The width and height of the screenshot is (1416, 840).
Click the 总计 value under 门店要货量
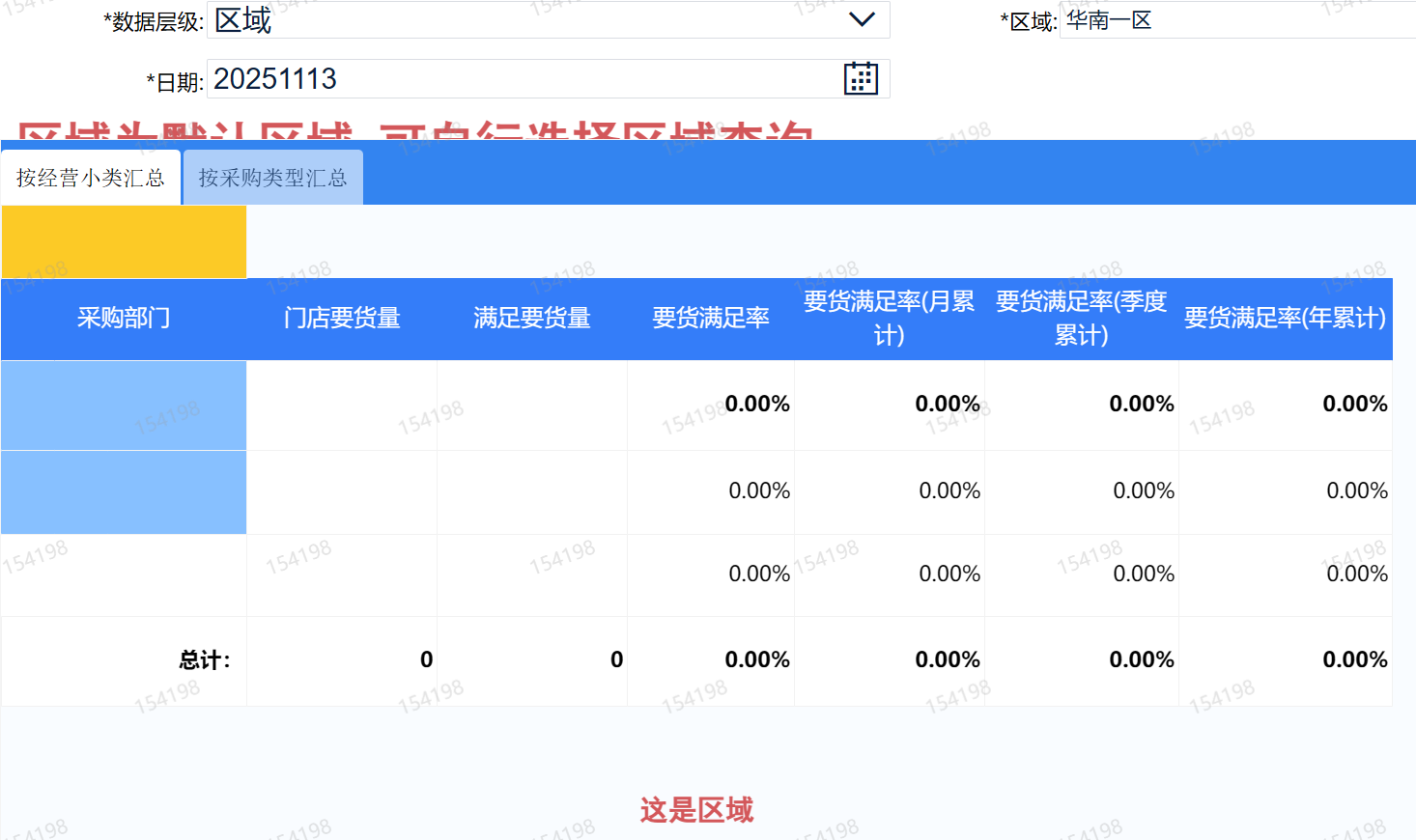(427, 660)
